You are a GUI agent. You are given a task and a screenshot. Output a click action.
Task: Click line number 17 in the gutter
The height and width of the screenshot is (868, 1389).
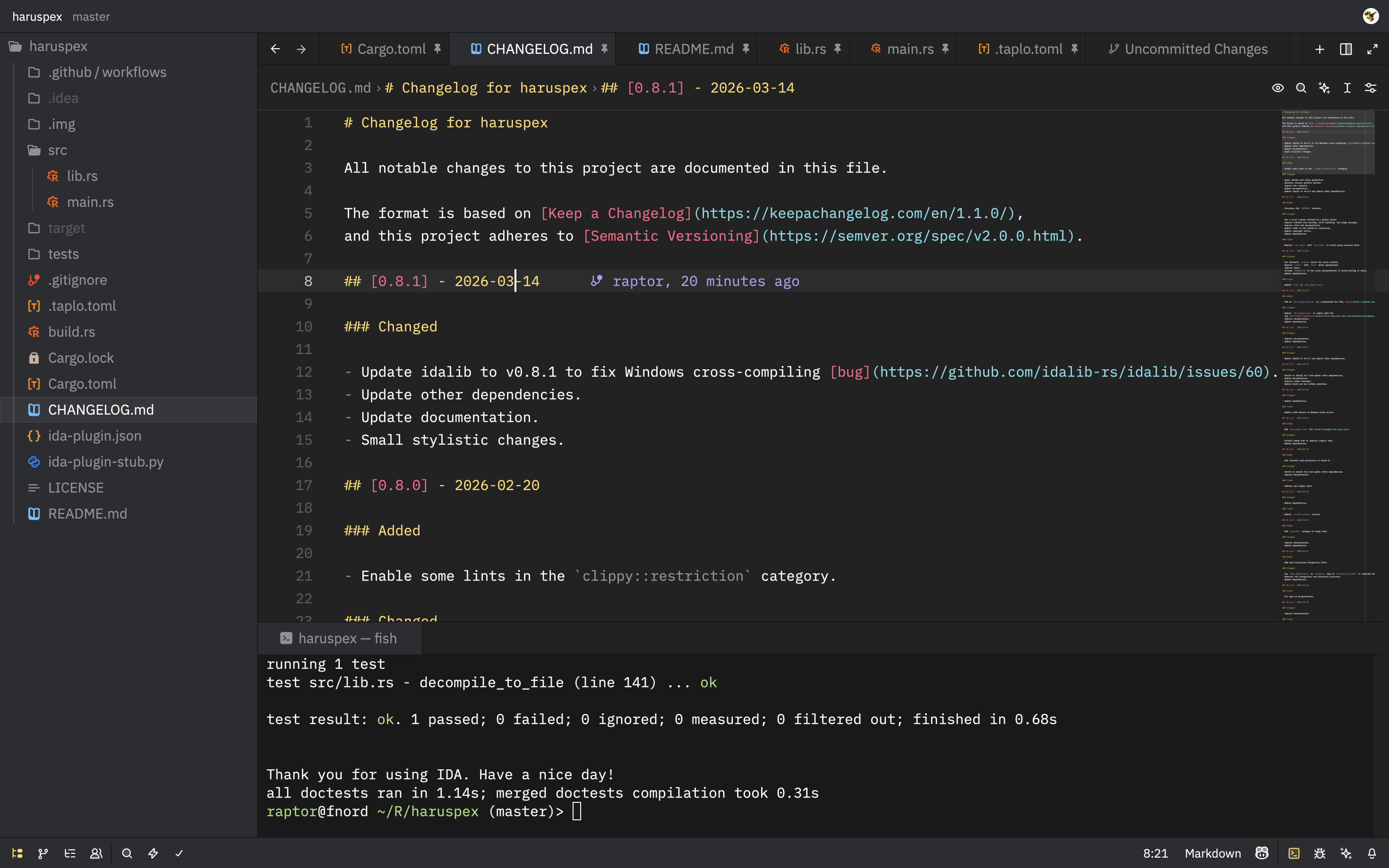(x=304, y=485)
